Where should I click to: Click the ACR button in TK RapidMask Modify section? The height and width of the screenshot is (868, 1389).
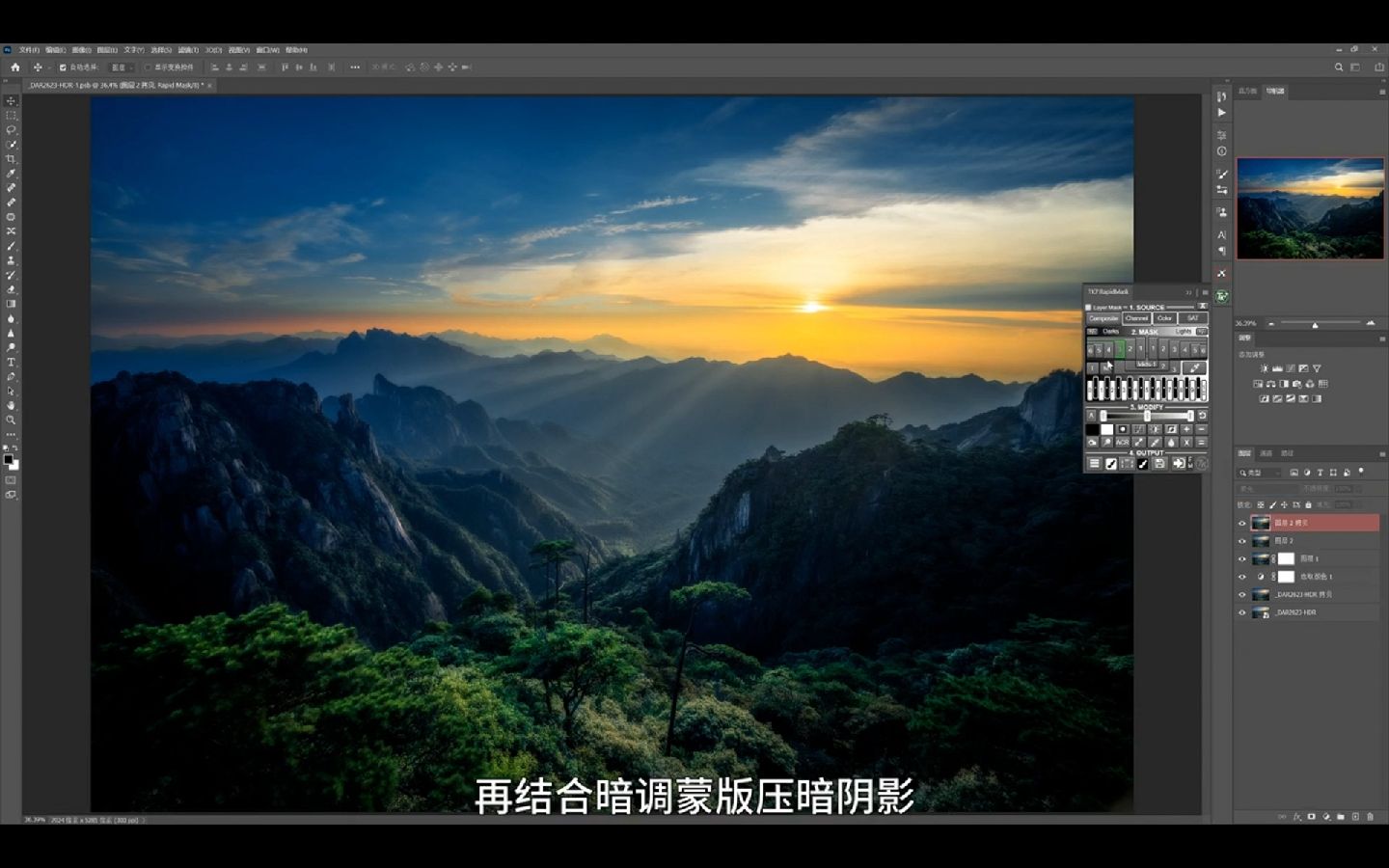pos(1124,442)
